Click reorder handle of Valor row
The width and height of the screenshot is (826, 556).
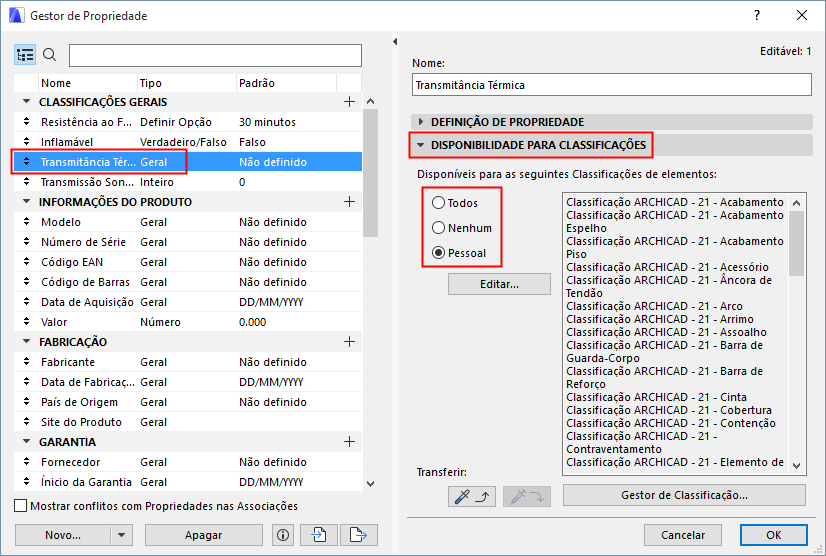pos(26,322)
